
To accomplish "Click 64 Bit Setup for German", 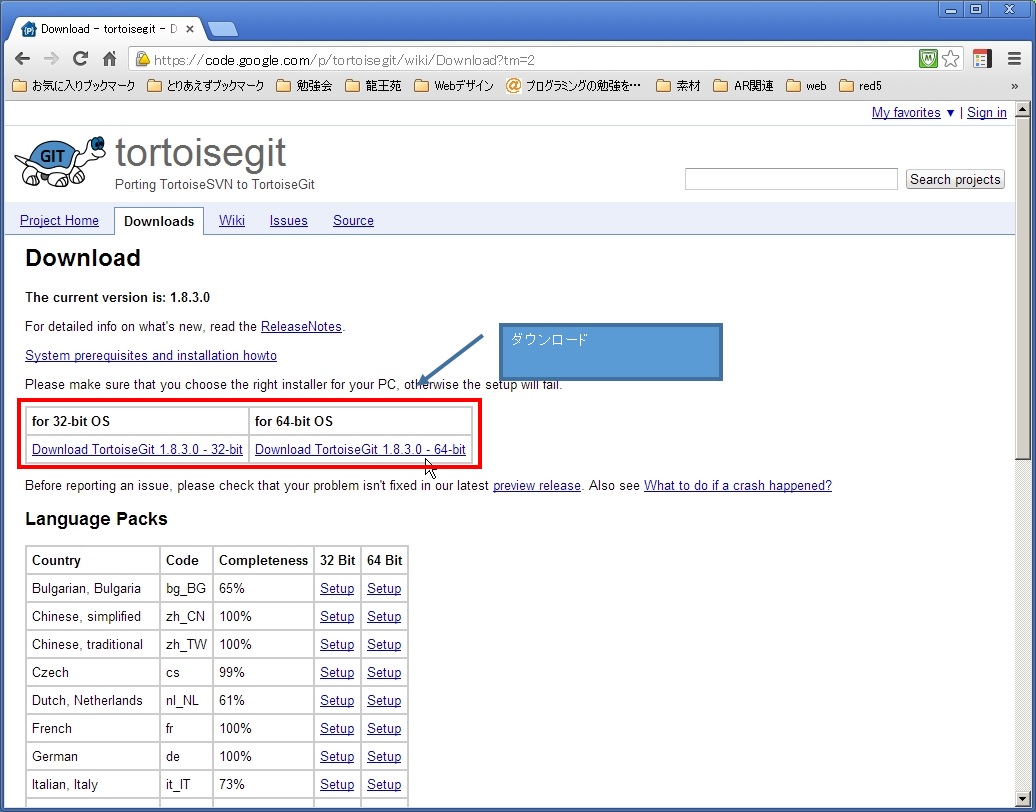I will 384,756.
